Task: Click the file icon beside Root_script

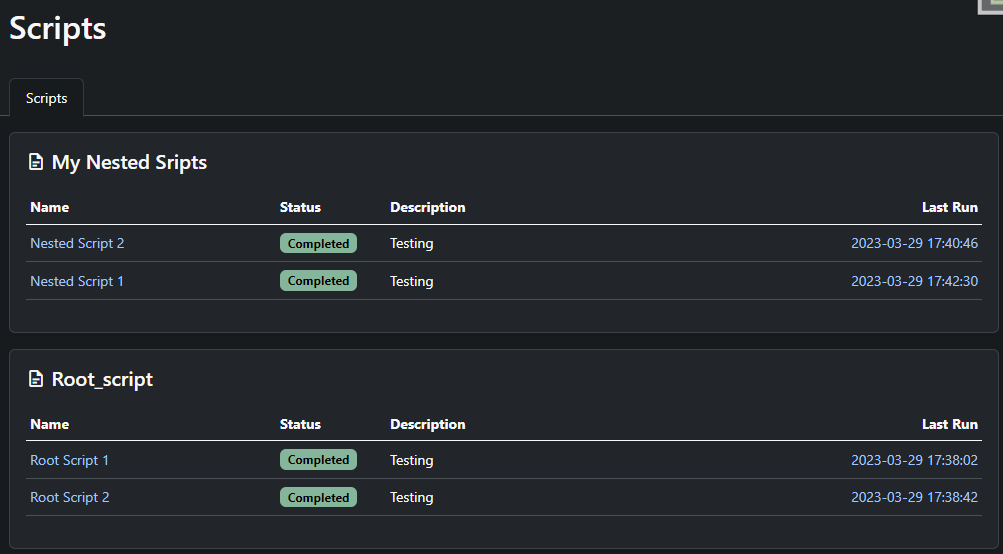Action: 36,379
